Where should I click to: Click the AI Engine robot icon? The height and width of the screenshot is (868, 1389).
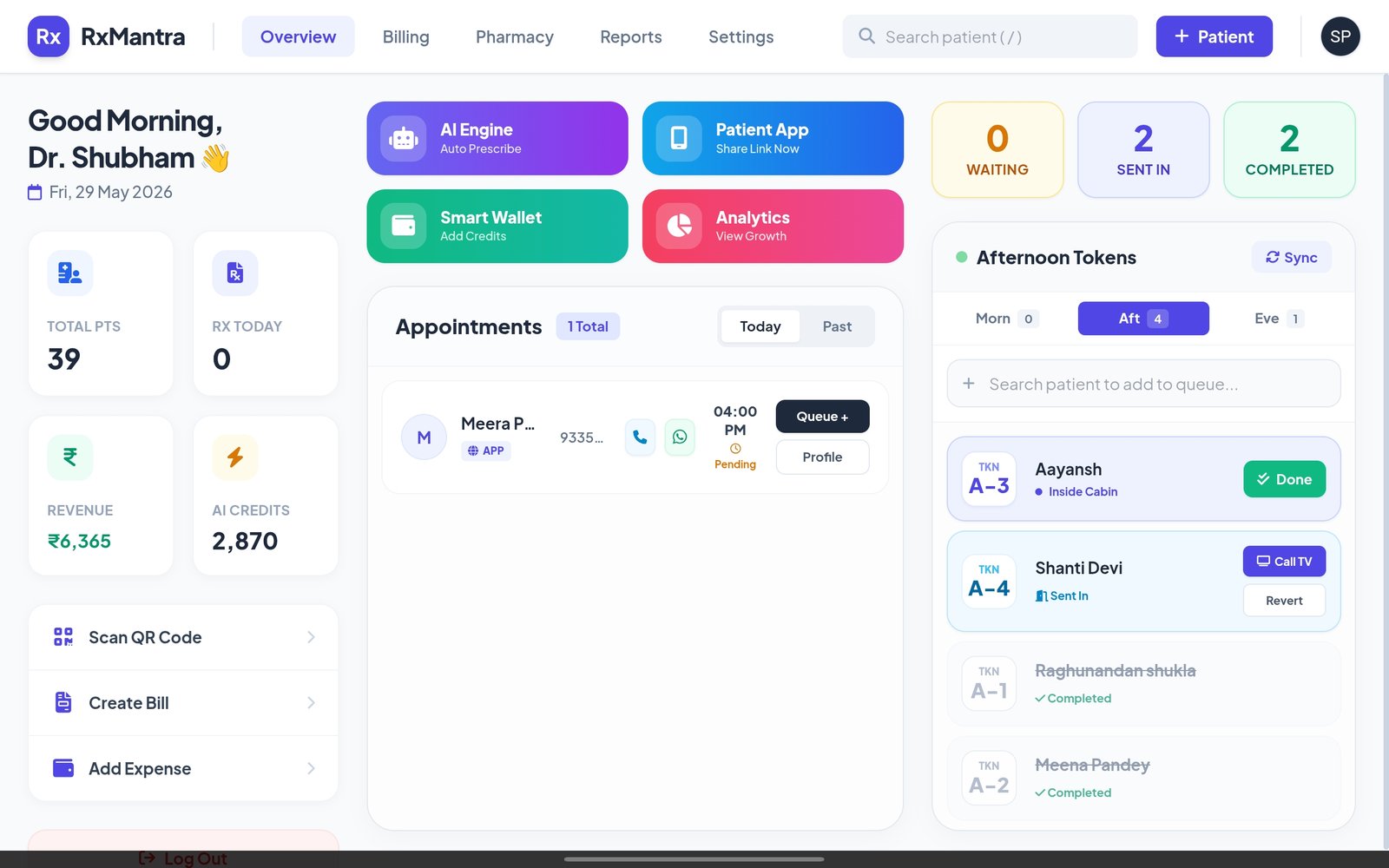pos(404,138)
